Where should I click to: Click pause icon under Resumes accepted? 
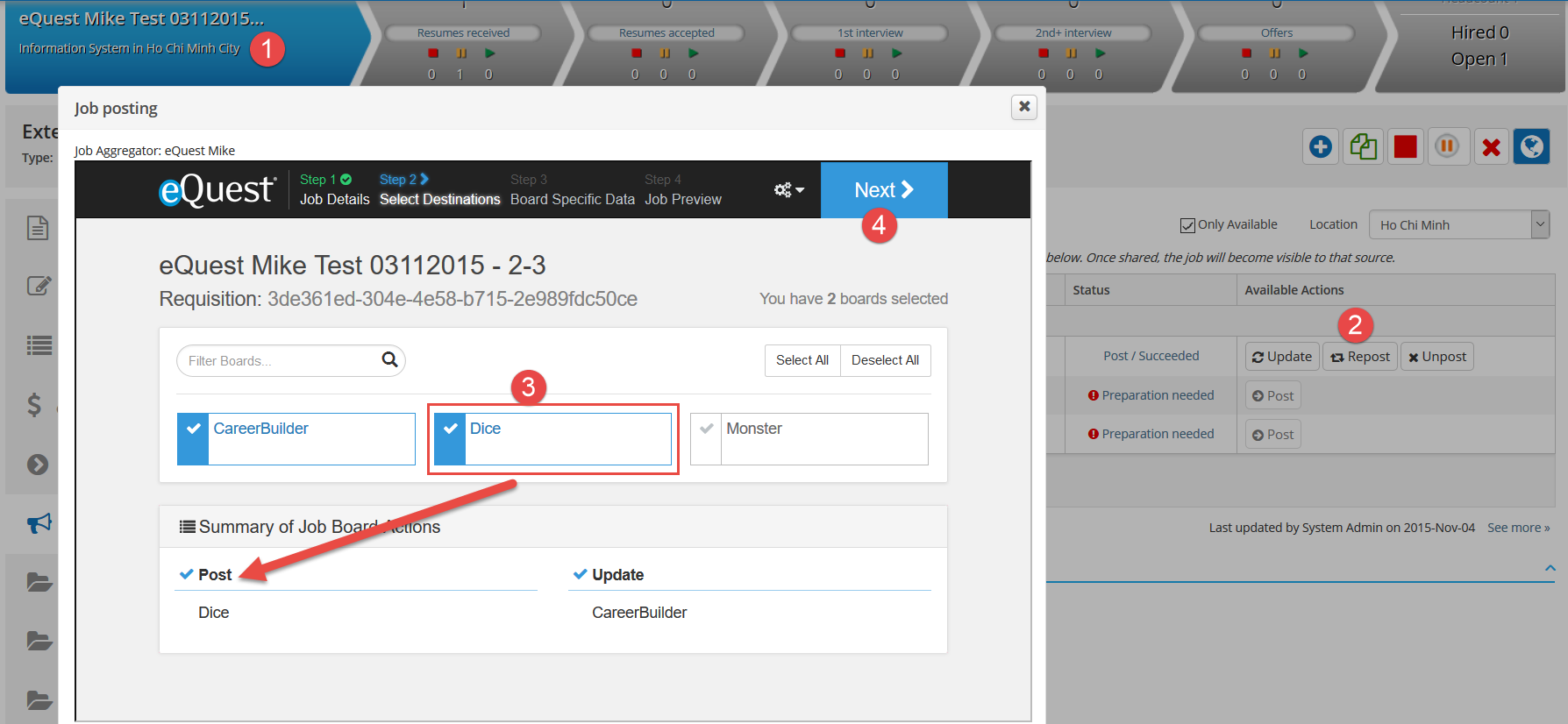point(665,53)
